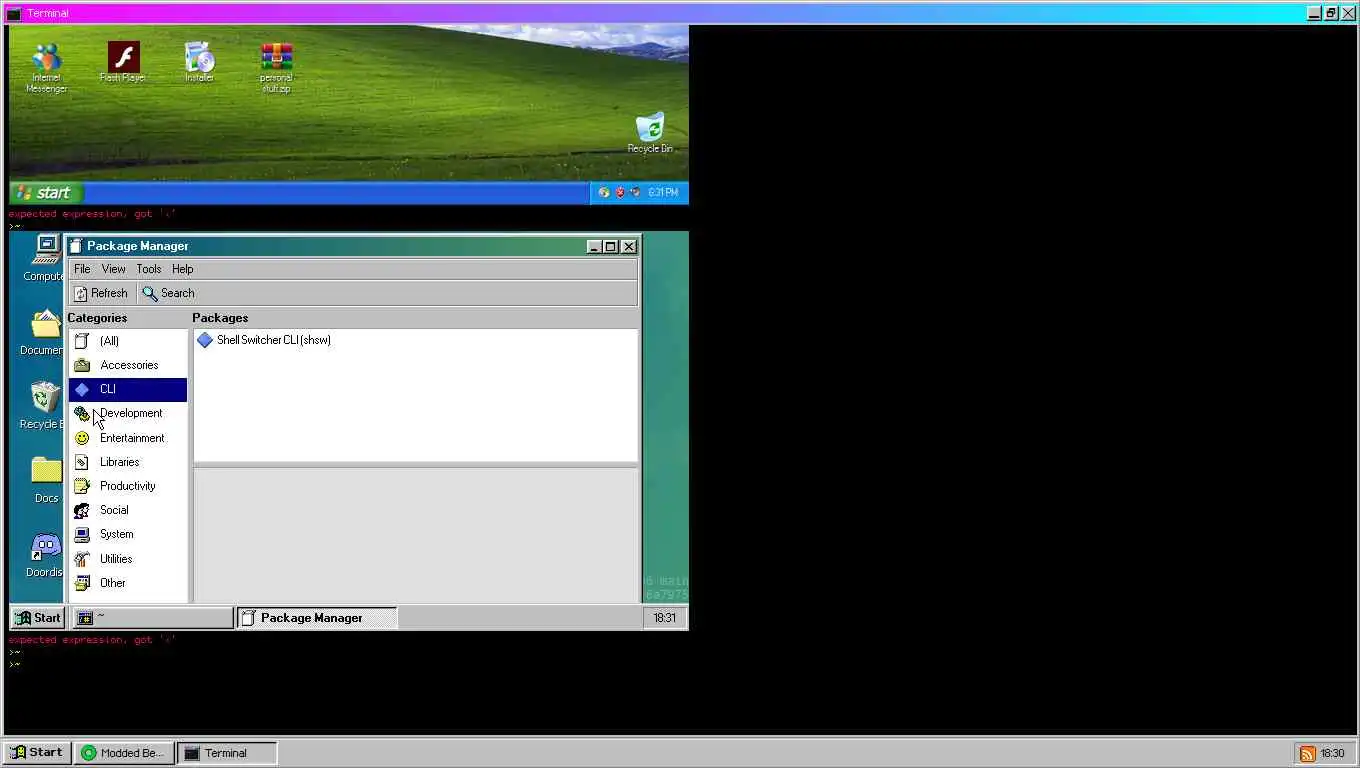Select the Social category
Viewport: 1360px width, 768px height.
(128, 510)
